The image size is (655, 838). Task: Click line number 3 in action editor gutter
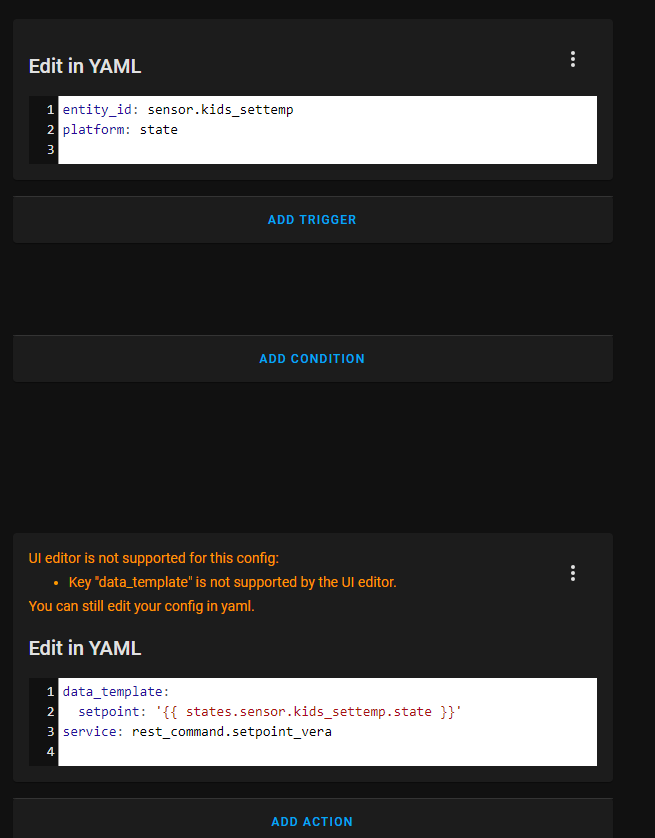point(50,731)
